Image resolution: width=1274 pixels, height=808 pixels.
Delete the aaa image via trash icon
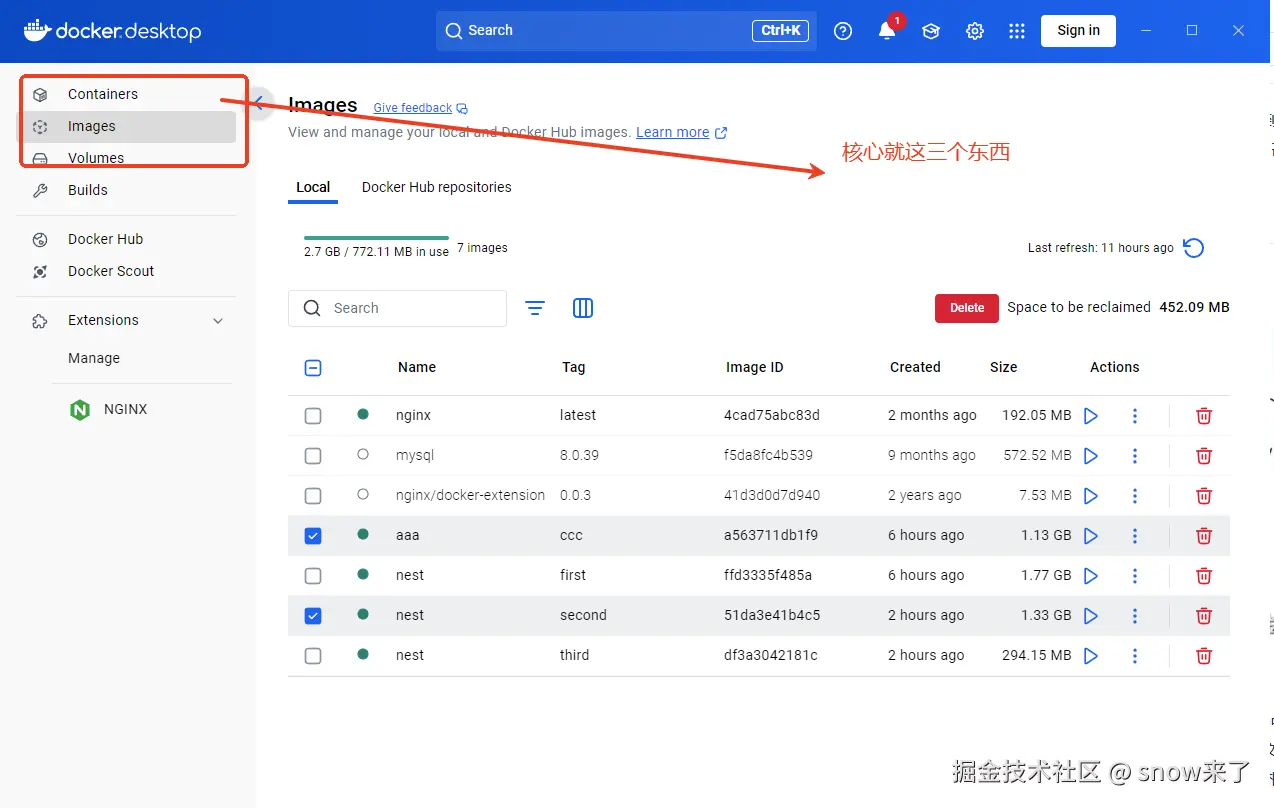[x=1204, y=535]
